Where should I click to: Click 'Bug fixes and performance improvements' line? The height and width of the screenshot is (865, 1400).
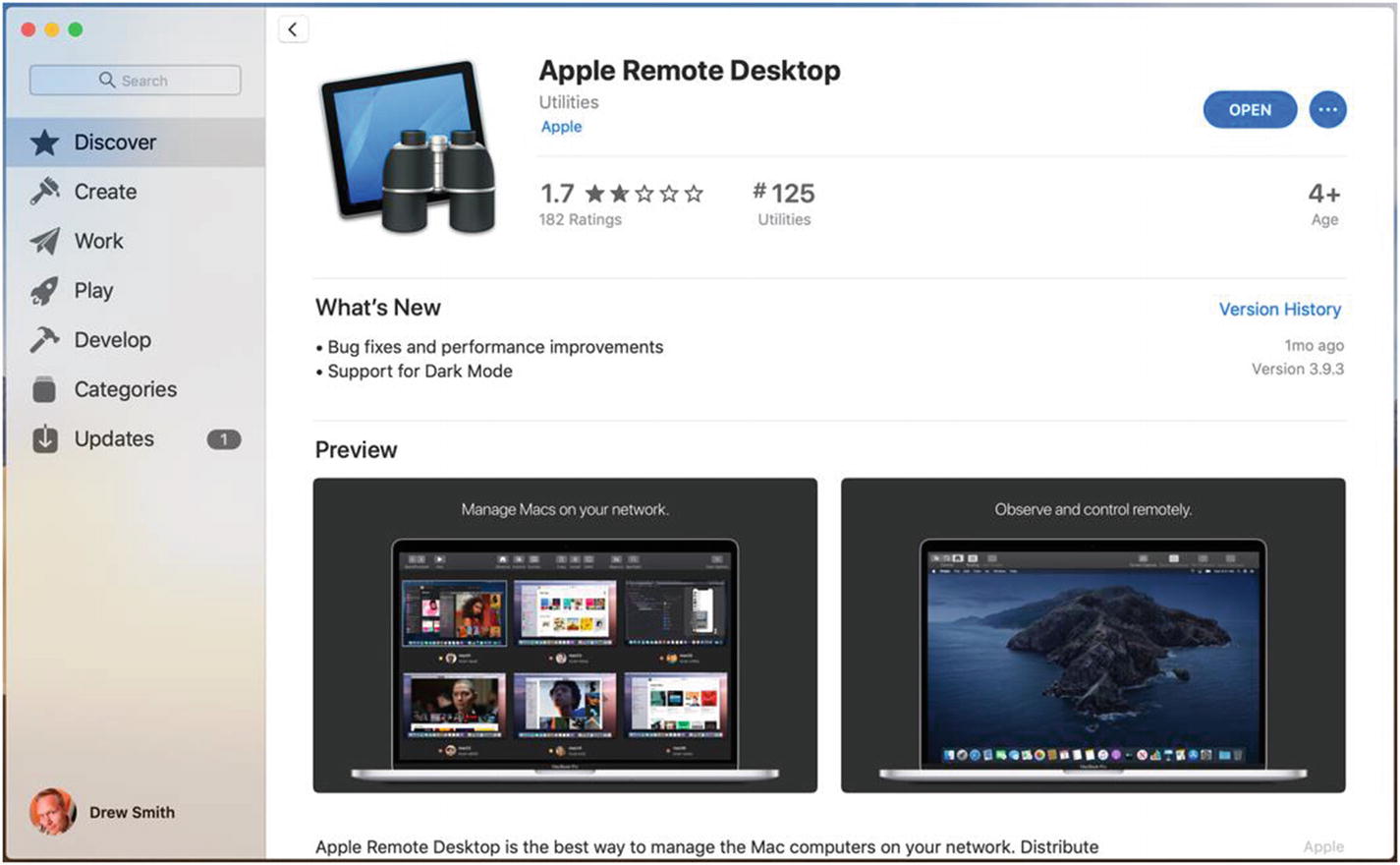(489, 347)
